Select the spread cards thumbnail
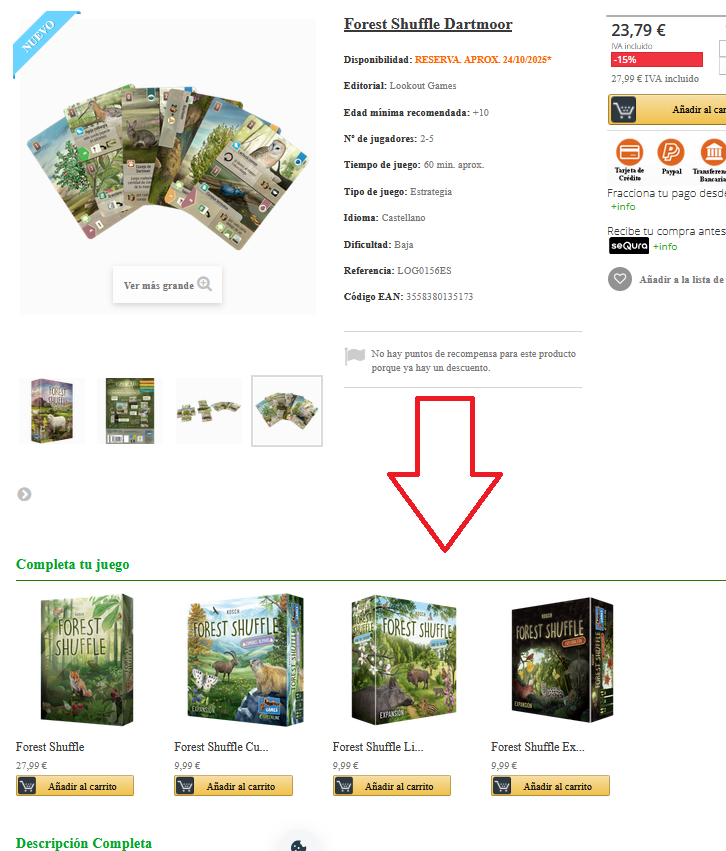Screen dimensions: 726x851 [209, 411]
